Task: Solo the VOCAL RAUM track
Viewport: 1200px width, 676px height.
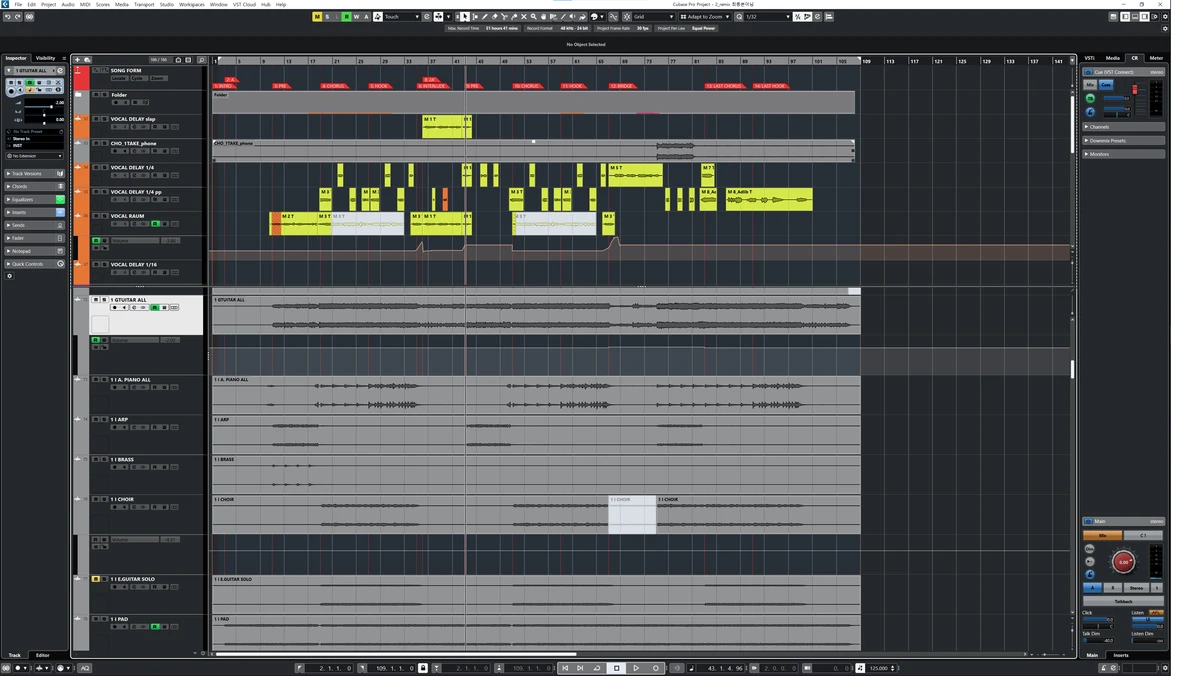Action: pos(103,216)
